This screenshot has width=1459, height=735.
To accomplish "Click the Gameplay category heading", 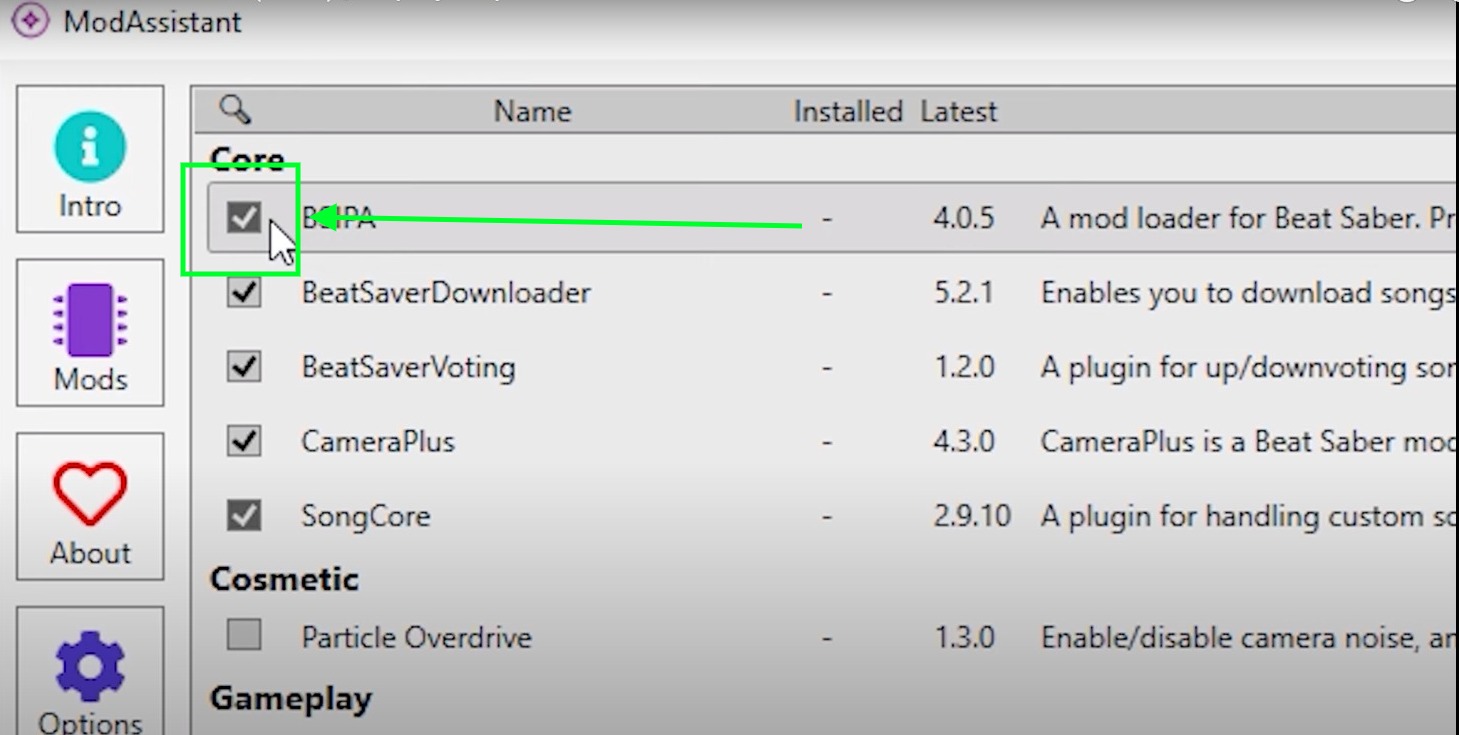I will pos(291,698).
